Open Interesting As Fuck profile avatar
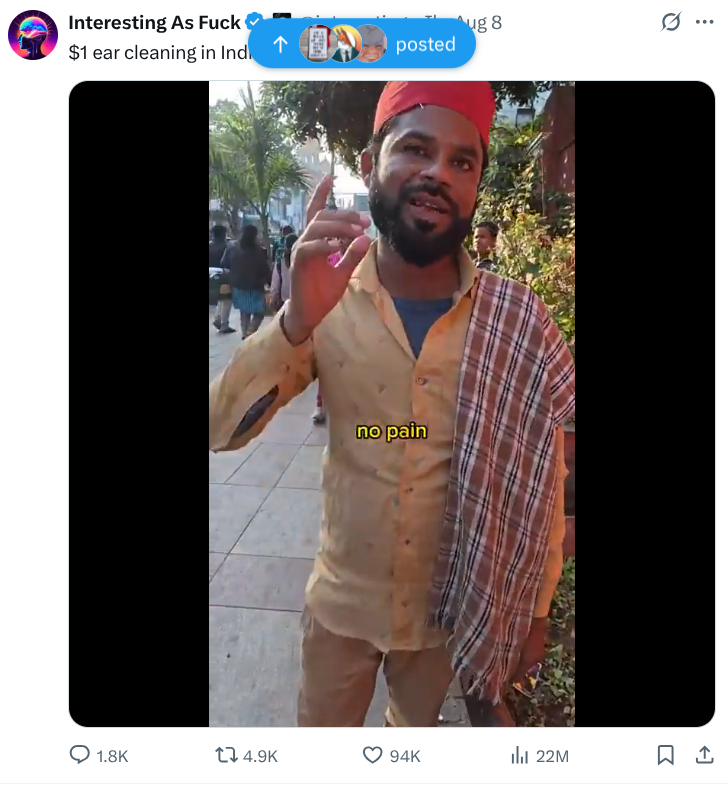Viewport: 728px width, 787px height. (x=33, y=35)
